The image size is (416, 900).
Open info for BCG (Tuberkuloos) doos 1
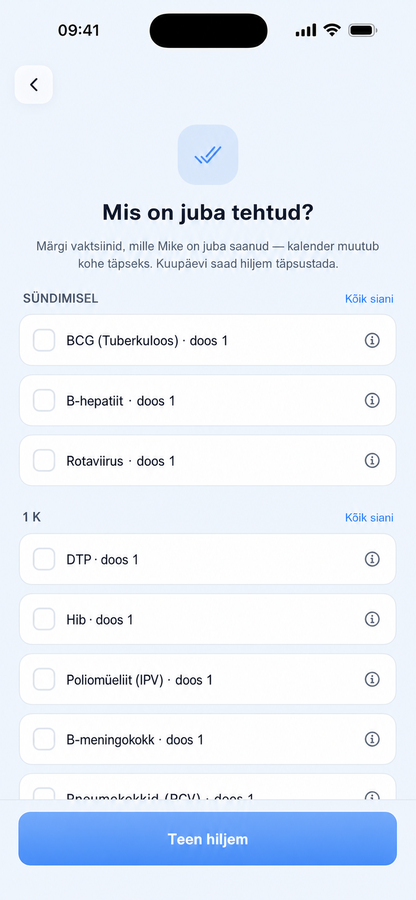point(372,340)
